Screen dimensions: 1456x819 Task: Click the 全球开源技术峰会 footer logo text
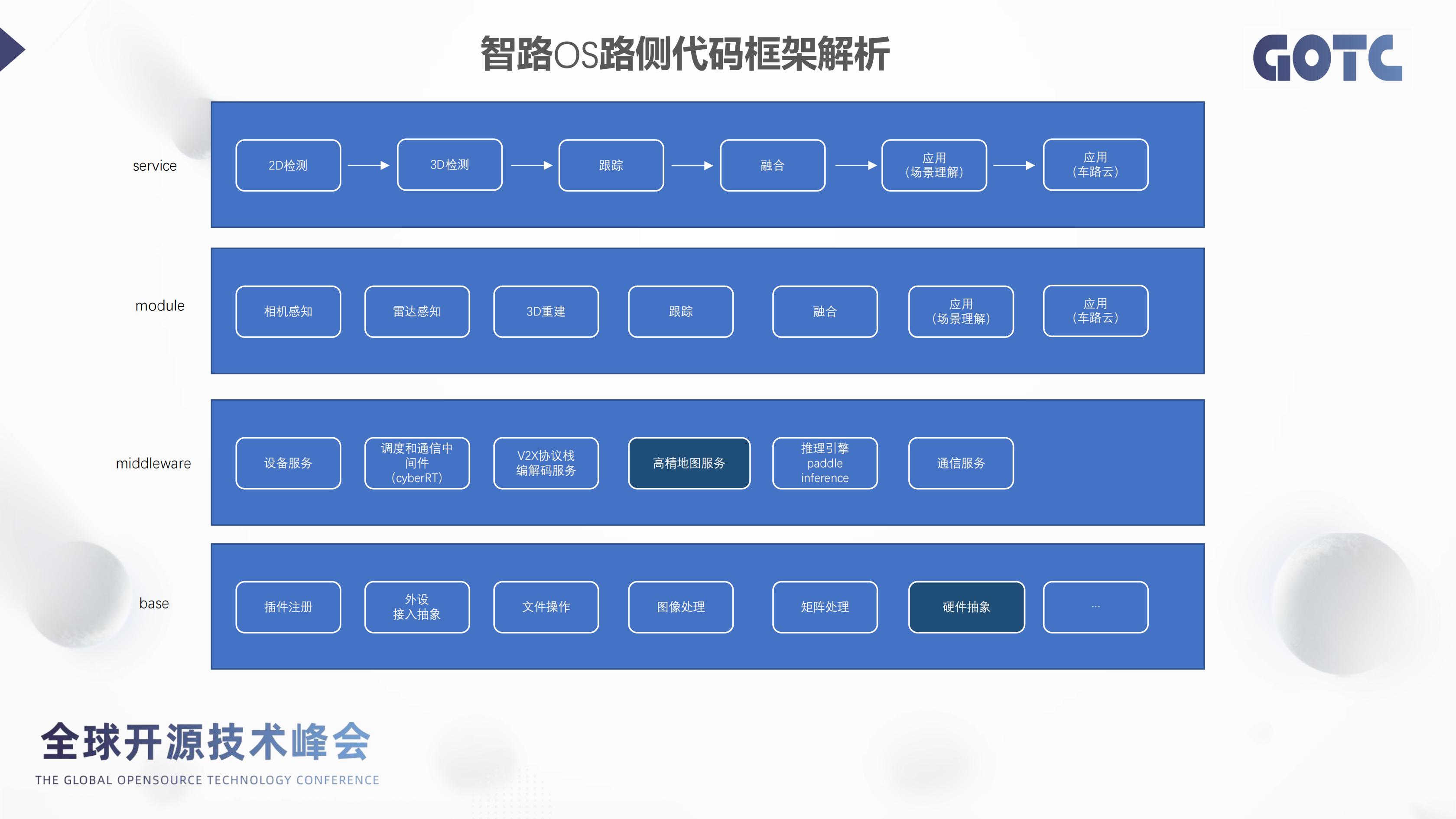206,741
